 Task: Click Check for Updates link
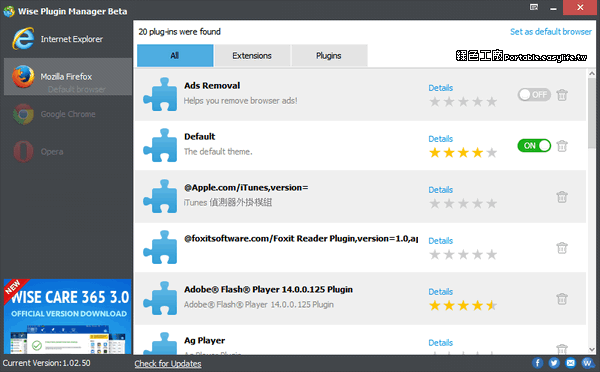pos(168,364)
